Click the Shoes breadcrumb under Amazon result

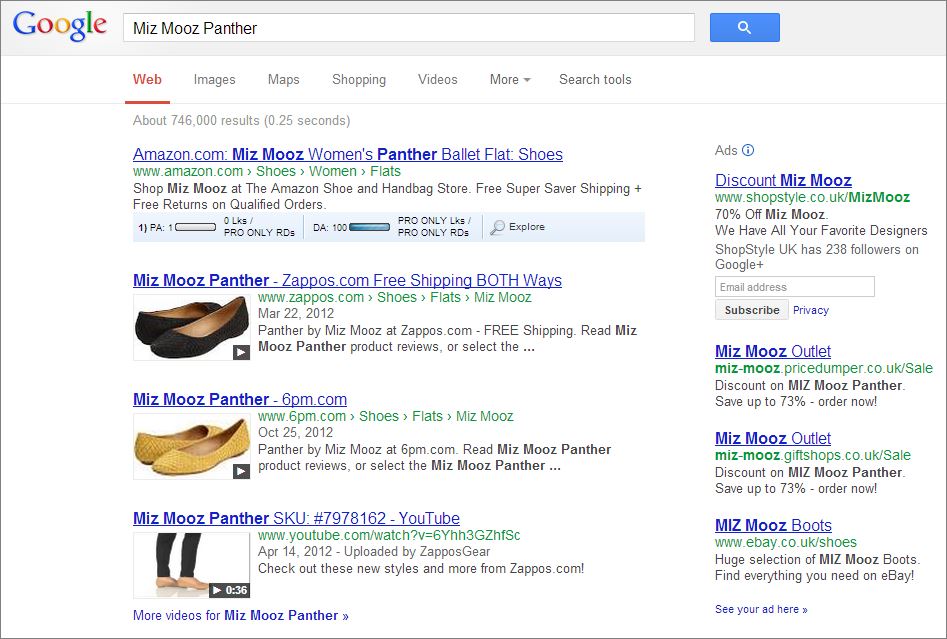click(275, 172)
